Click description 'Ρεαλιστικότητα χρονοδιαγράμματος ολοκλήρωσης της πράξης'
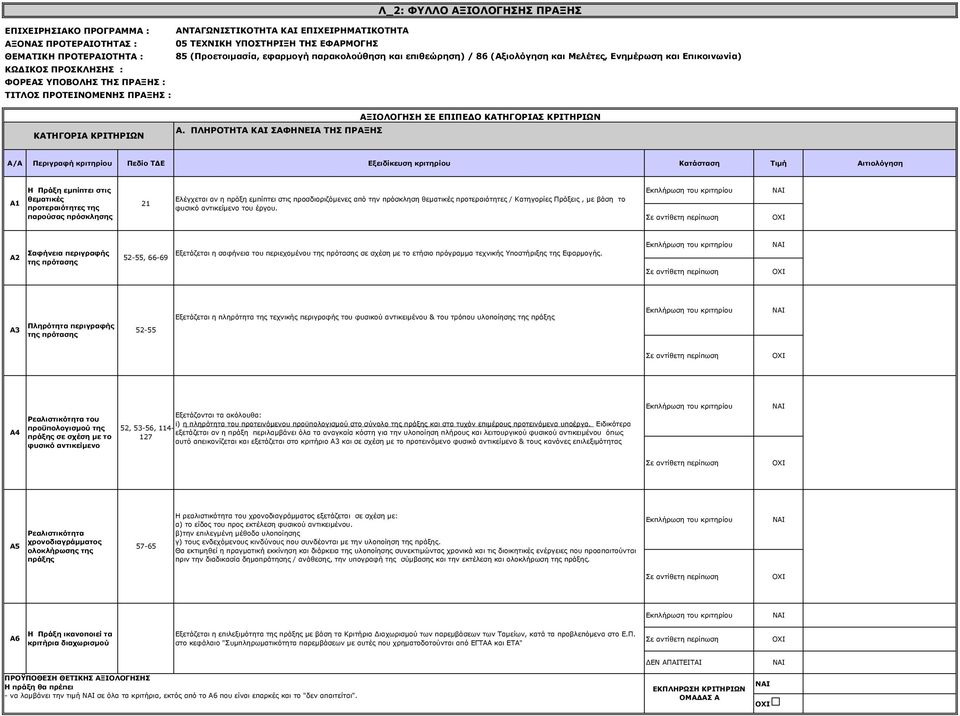 click(x=65, y=546)
